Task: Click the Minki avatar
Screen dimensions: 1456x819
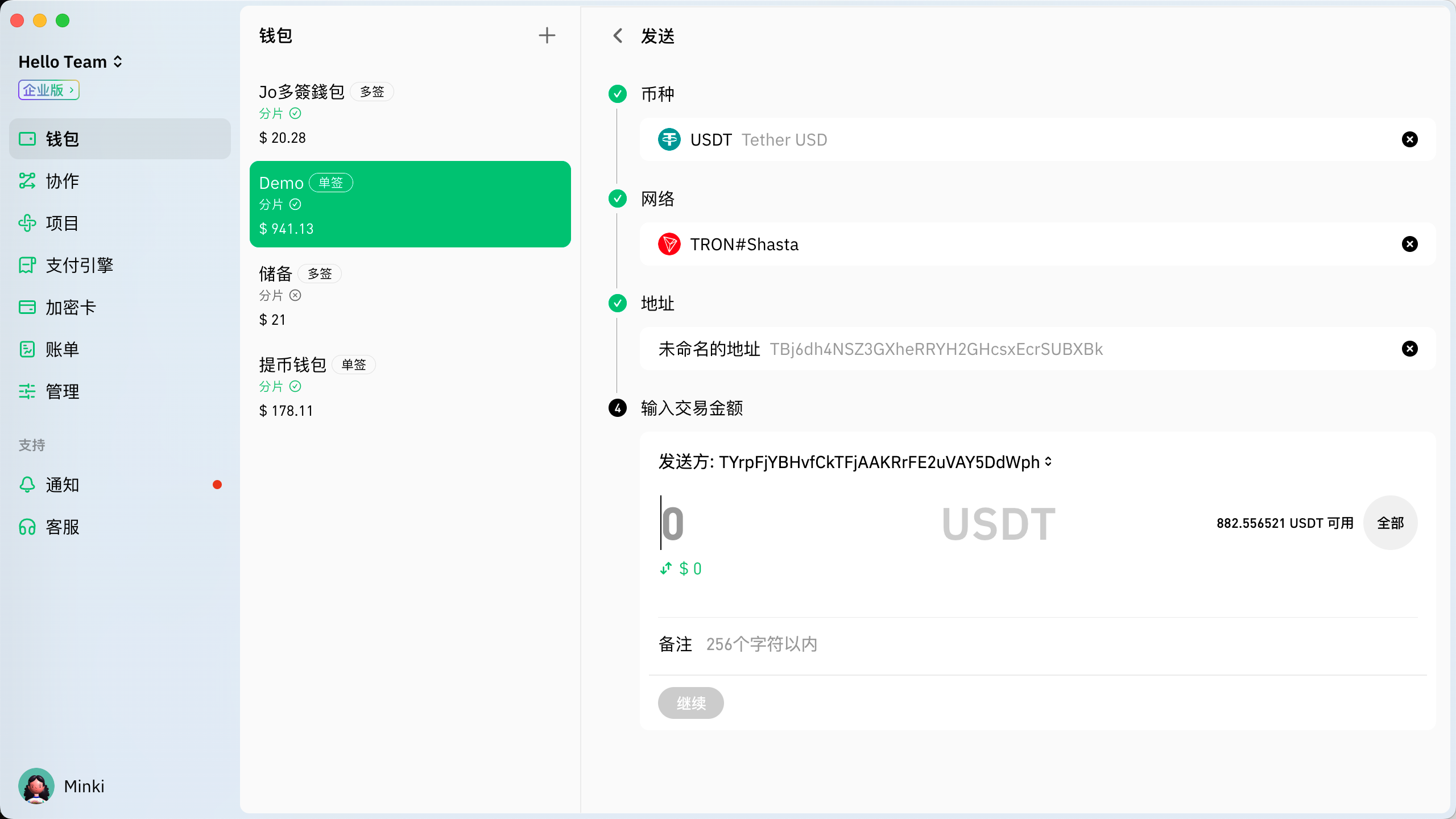Action: coord(36,786)
